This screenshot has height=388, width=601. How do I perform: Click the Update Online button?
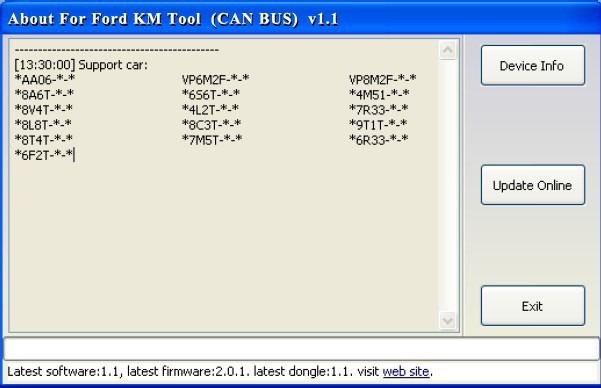tap(533, 185)
